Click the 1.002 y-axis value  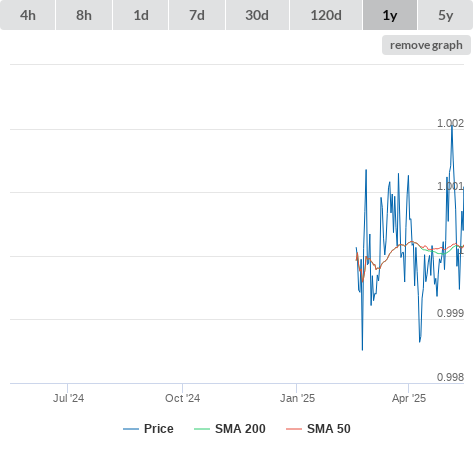[450, 123]
